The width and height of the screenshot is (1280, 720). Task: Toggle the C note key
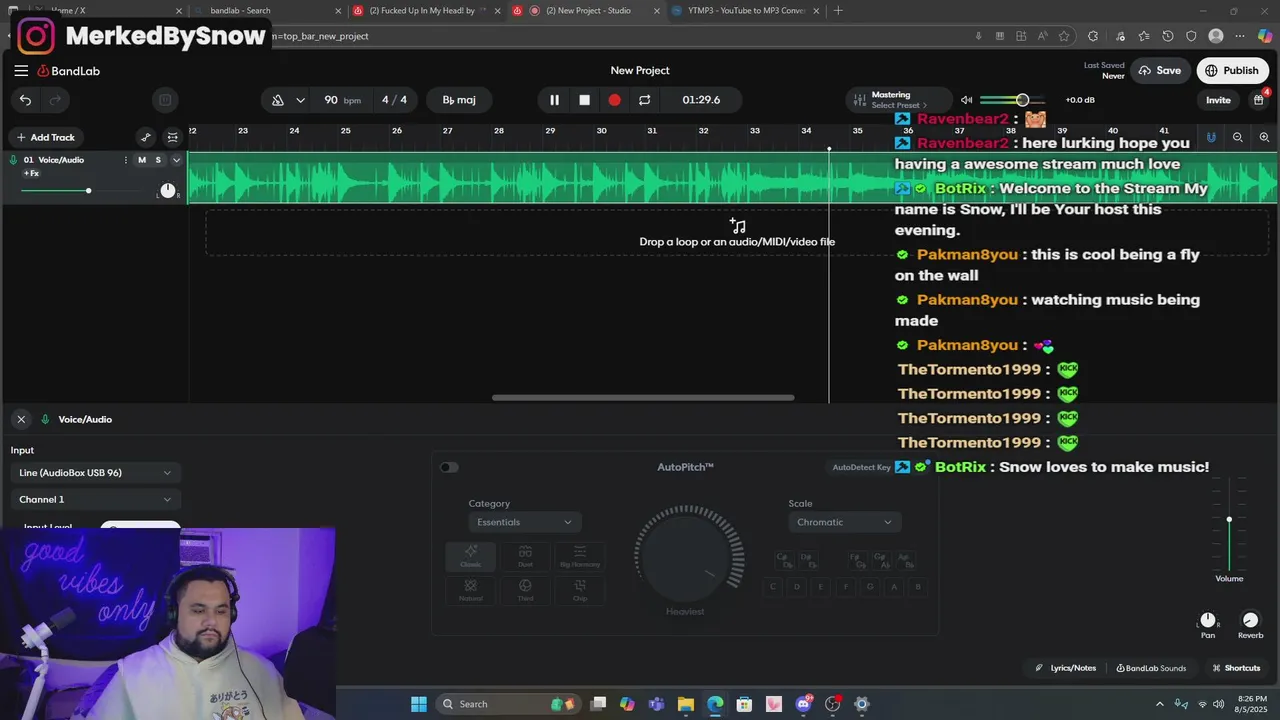pos(772,587)
